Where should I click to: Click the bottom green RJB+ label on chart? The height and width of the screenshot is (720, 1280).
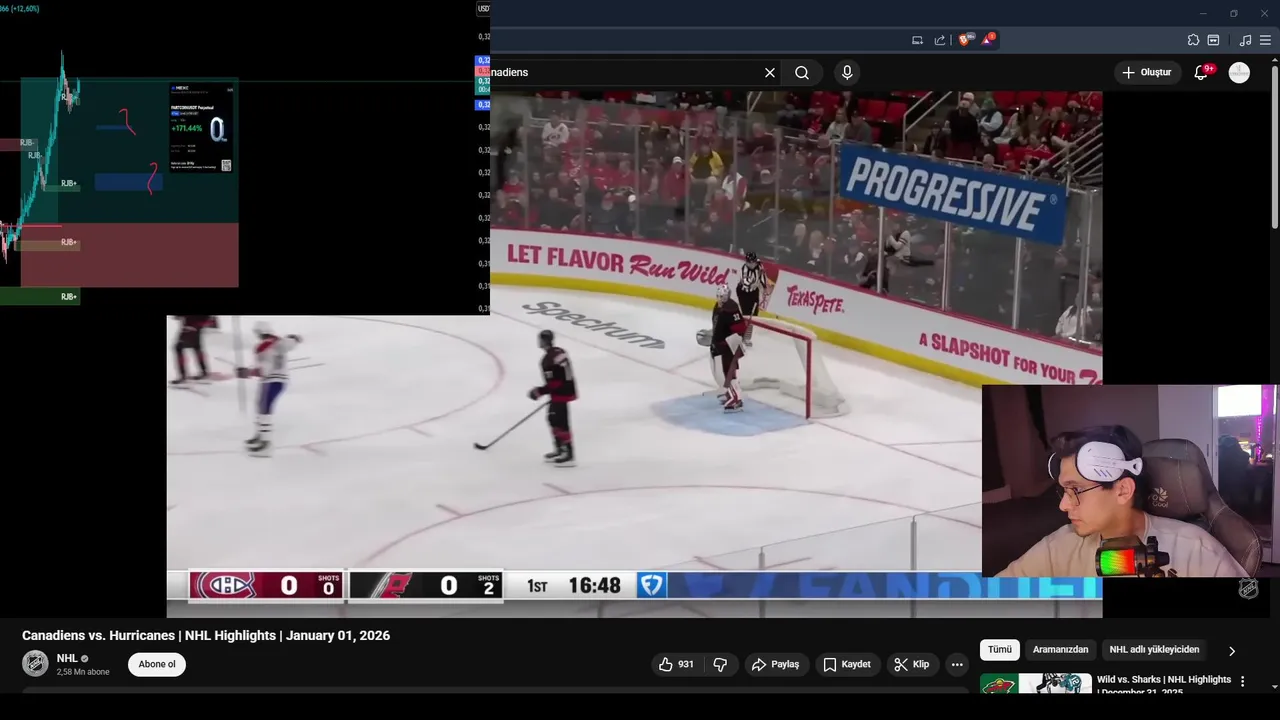(x=68, y=297)
